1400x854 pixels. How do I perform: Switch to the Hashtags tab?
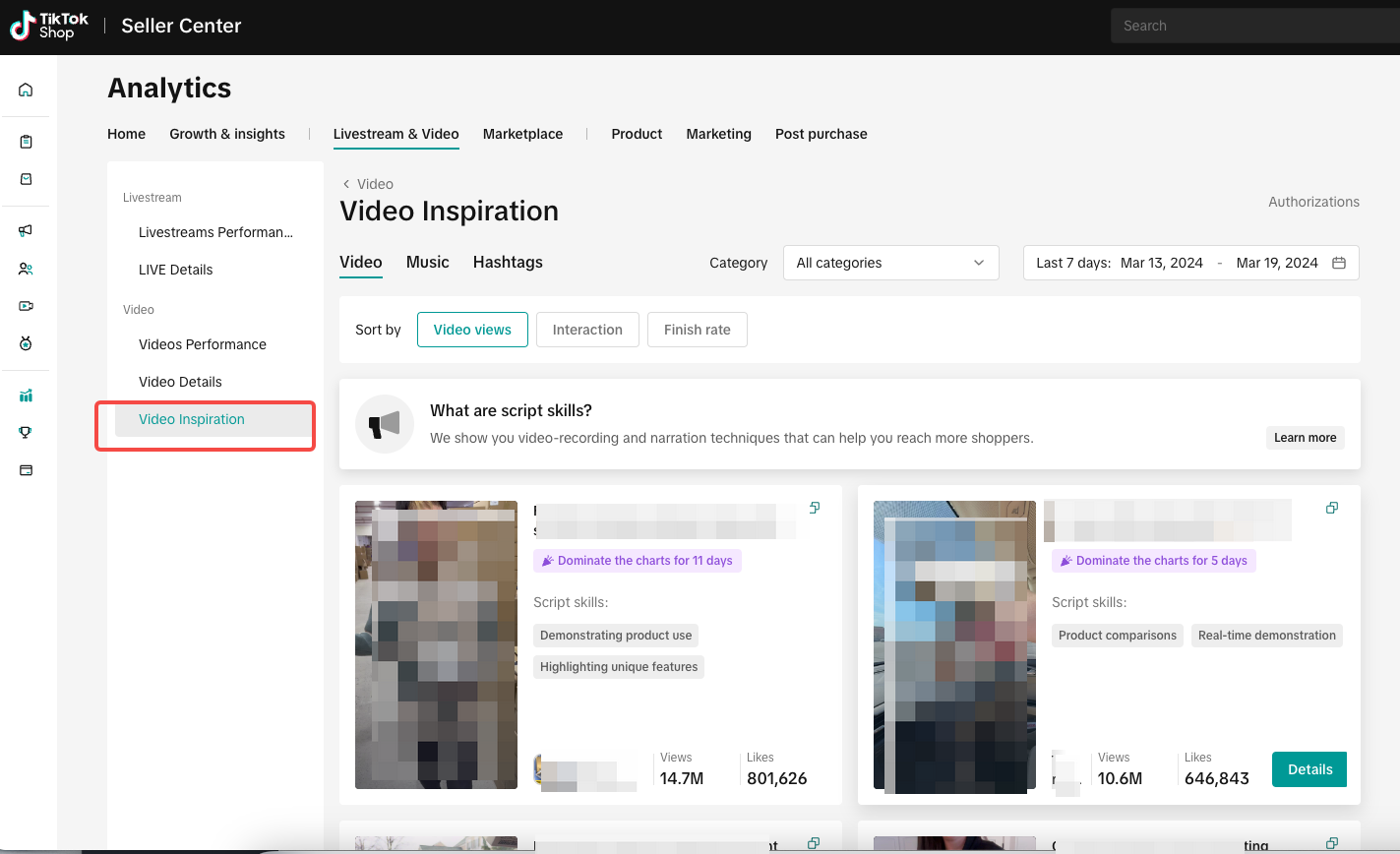pyautogui.click(x=508, y=263)
